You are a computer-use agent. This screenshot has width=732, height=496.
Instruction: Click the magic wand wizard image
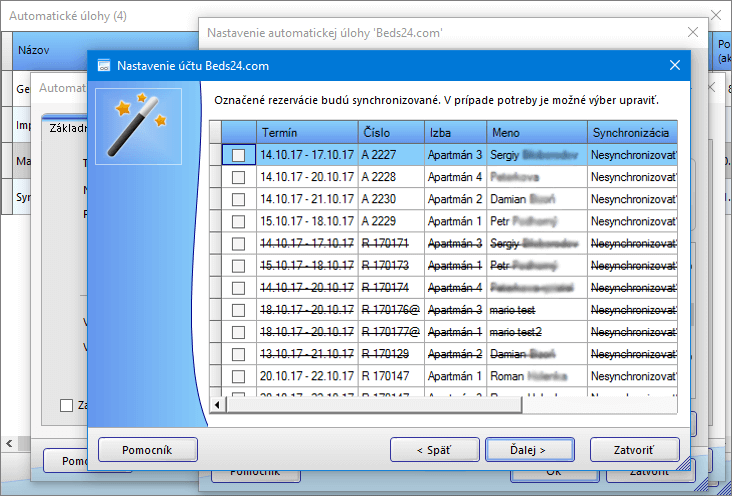138,126
